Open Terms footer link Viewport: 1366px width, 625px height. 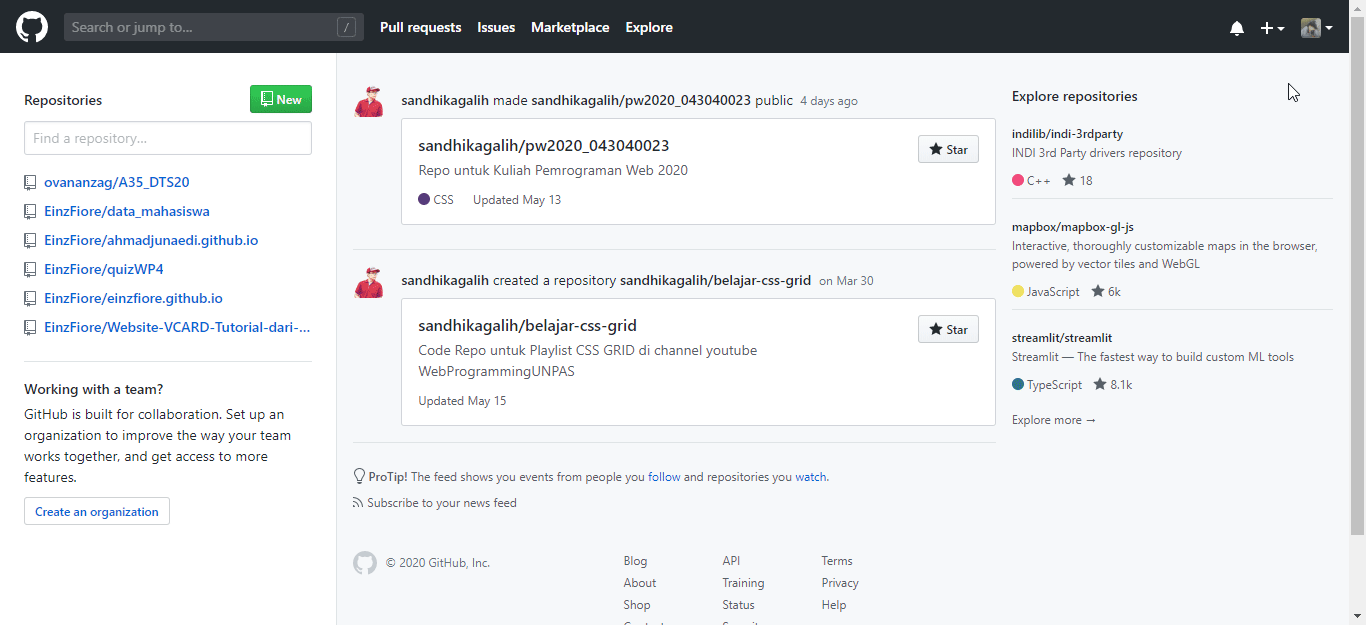pyautogui.click(x=837, y=561)
